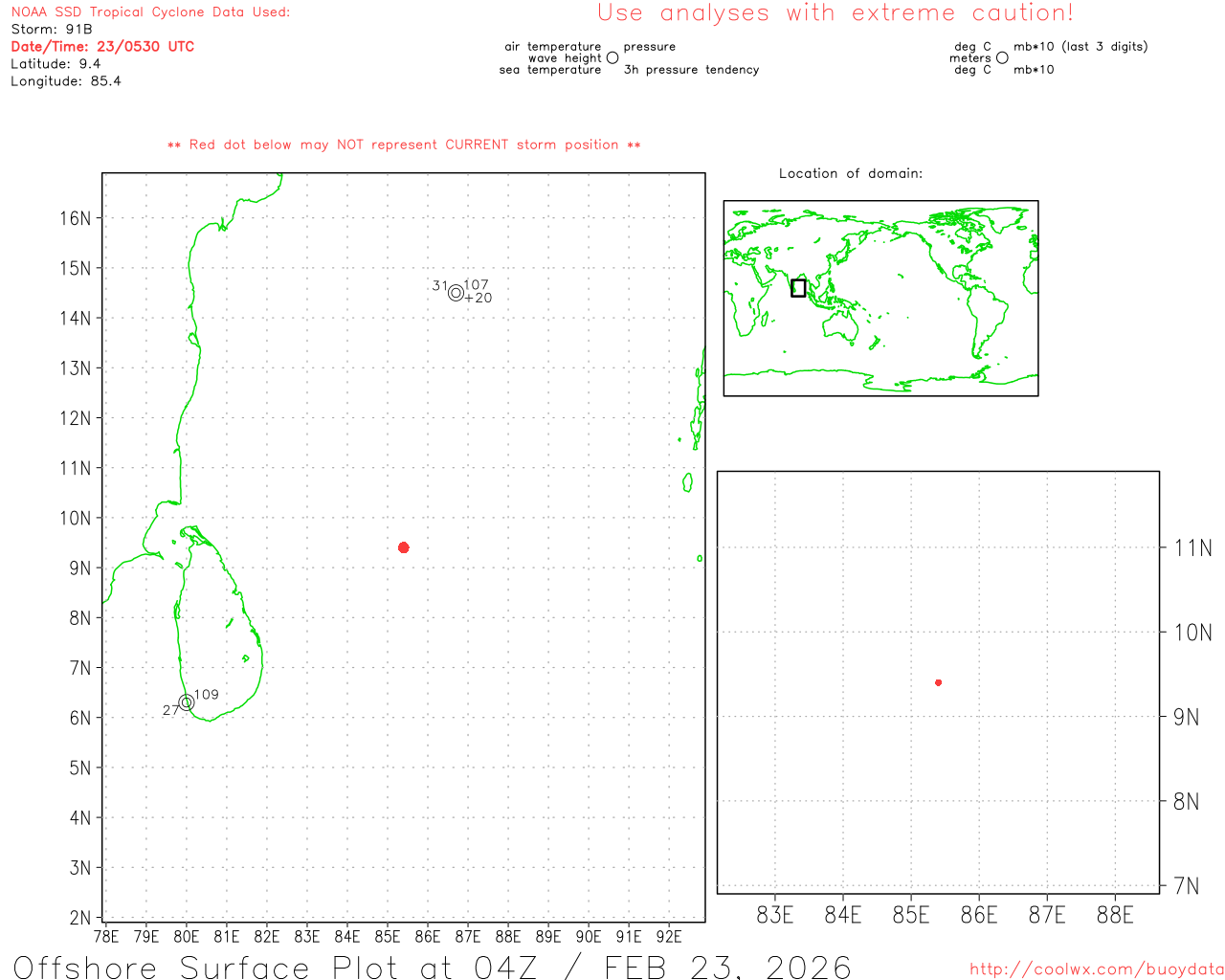
Task: Click the "Use analyses with extreme caution!" banner
Action: [x=835, y=13]
